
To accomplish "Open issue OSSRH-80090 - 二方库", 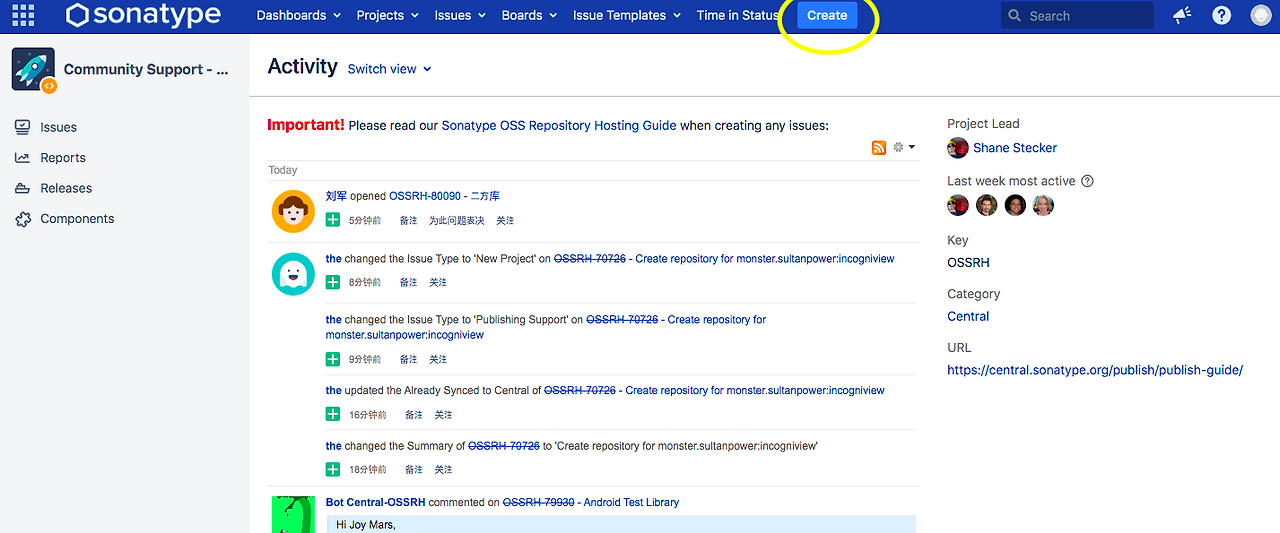I will (444, 196).
